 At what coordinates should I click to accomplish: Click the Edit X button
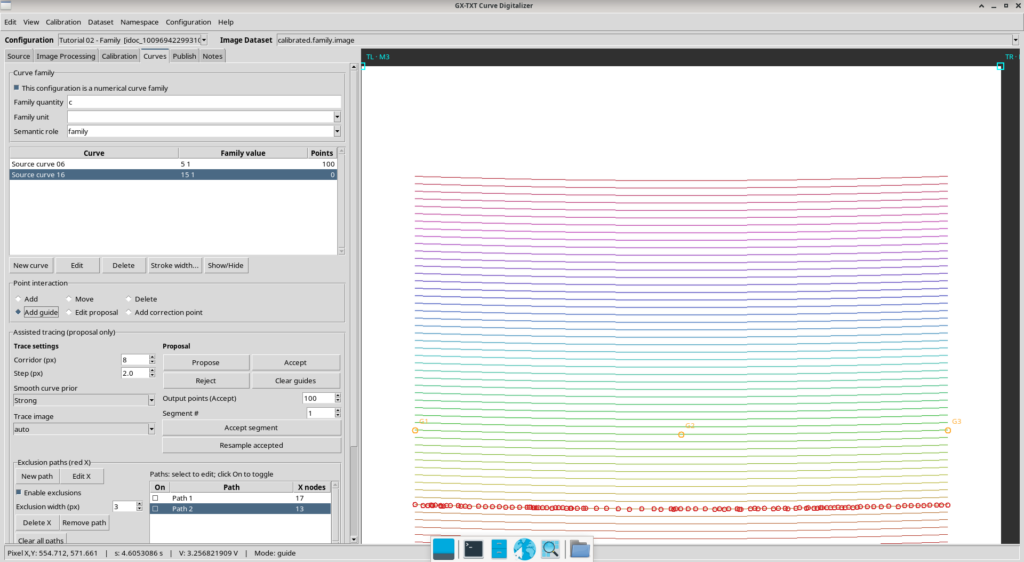(82, 476)
